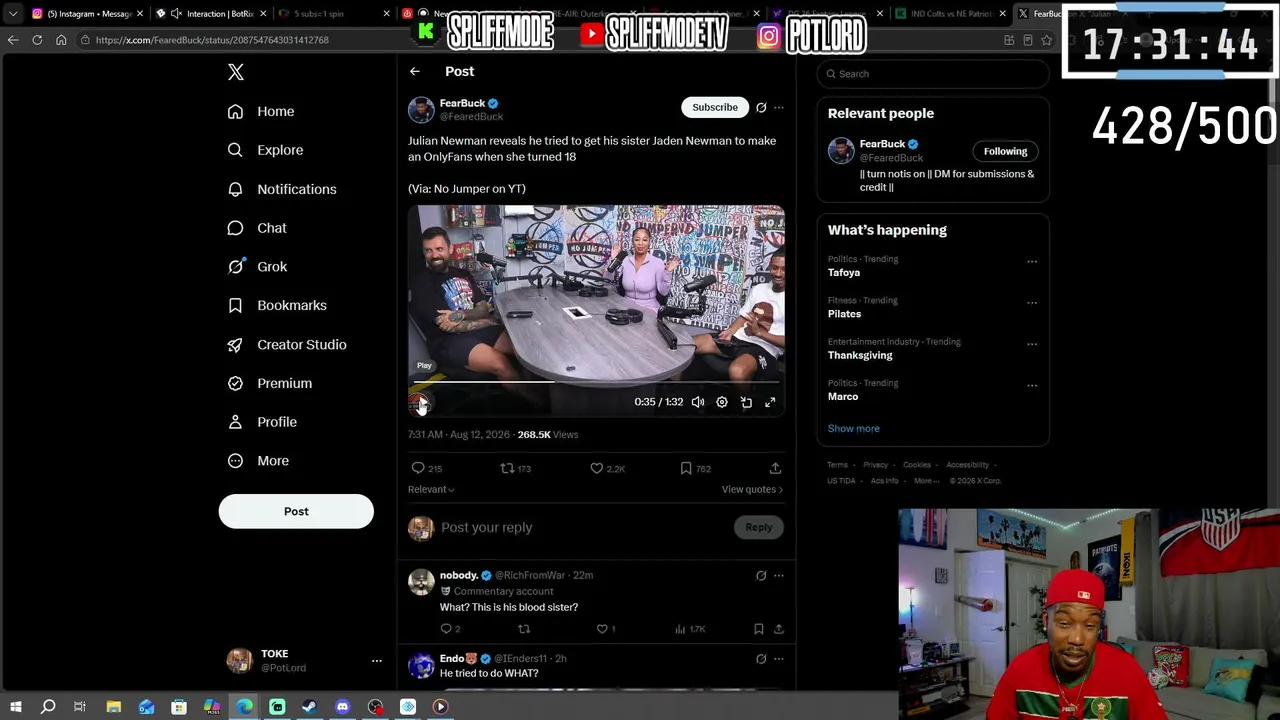Click the browser home button
Screen dimensions: 1280x720
point(61,40)
